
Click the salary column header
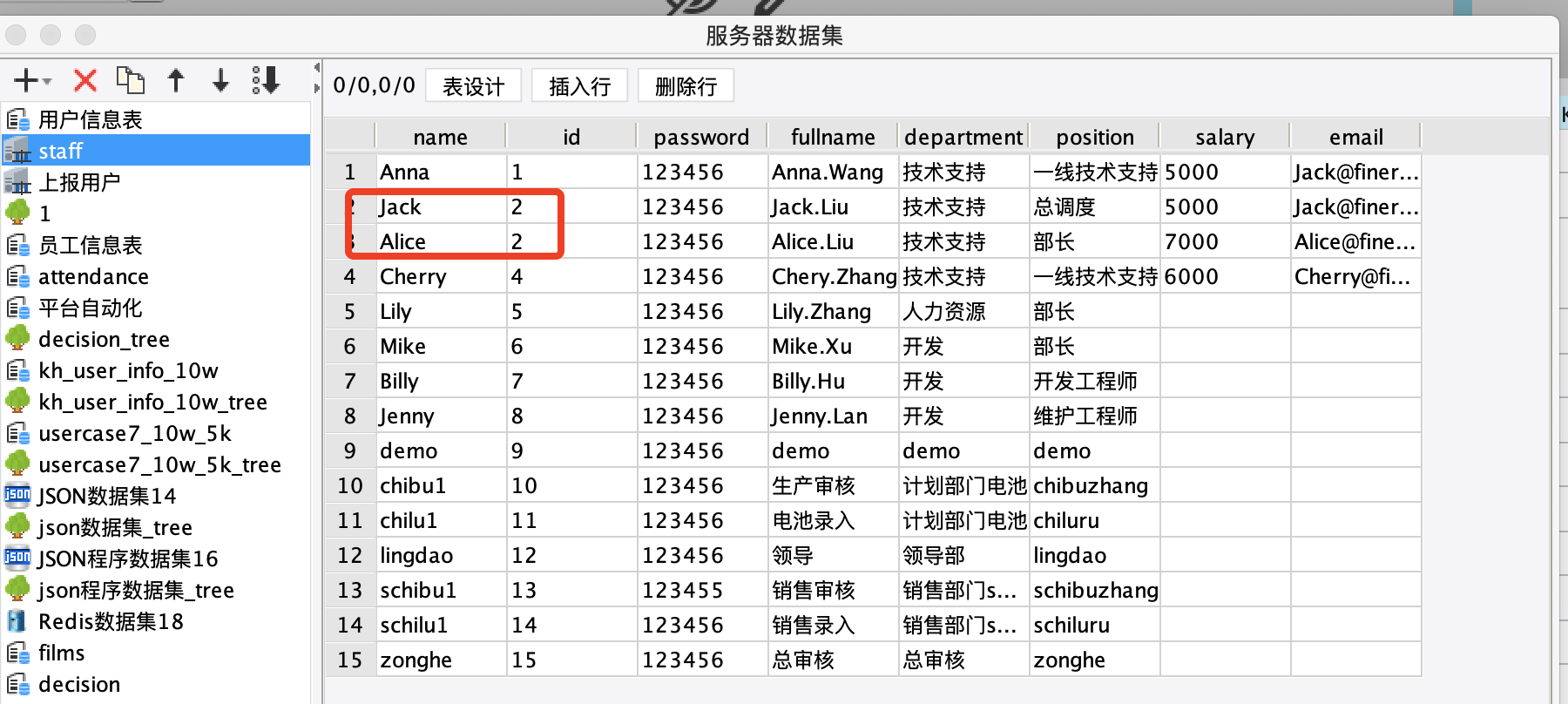(x=1225, y=137)
